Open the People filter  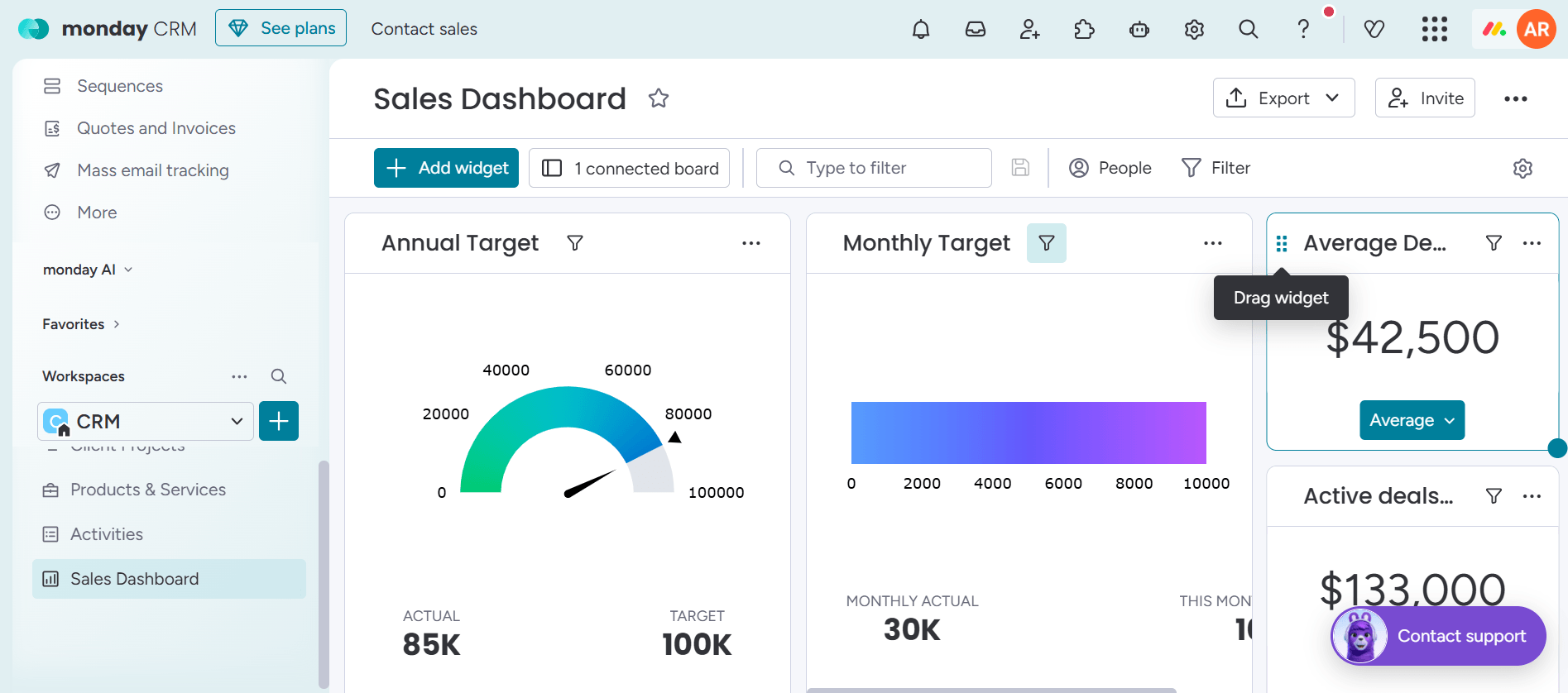tap(1110, 168)
